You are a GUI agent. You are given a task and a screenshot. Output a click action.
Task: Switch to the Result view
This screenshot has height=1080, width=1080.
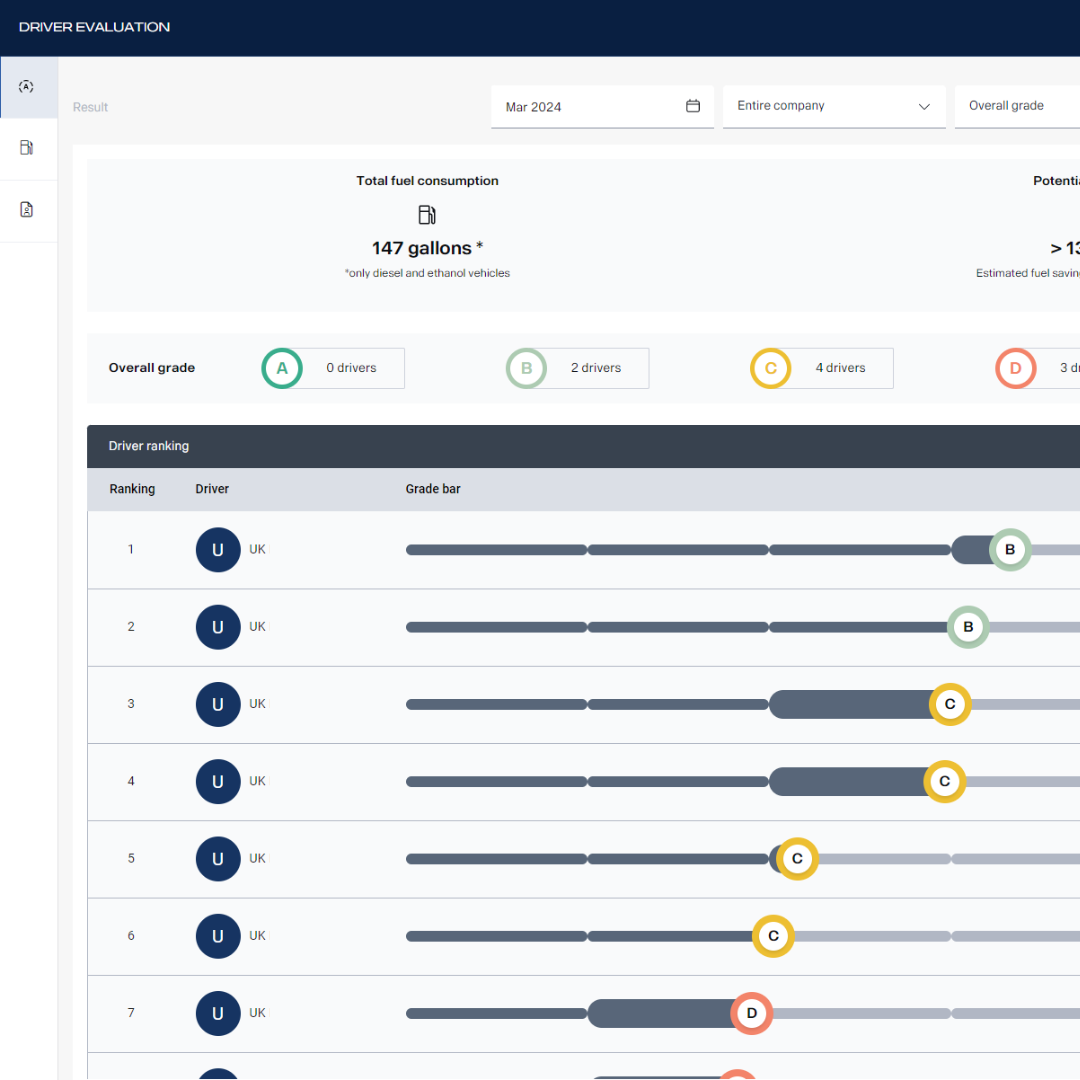(x=90, y=107)
